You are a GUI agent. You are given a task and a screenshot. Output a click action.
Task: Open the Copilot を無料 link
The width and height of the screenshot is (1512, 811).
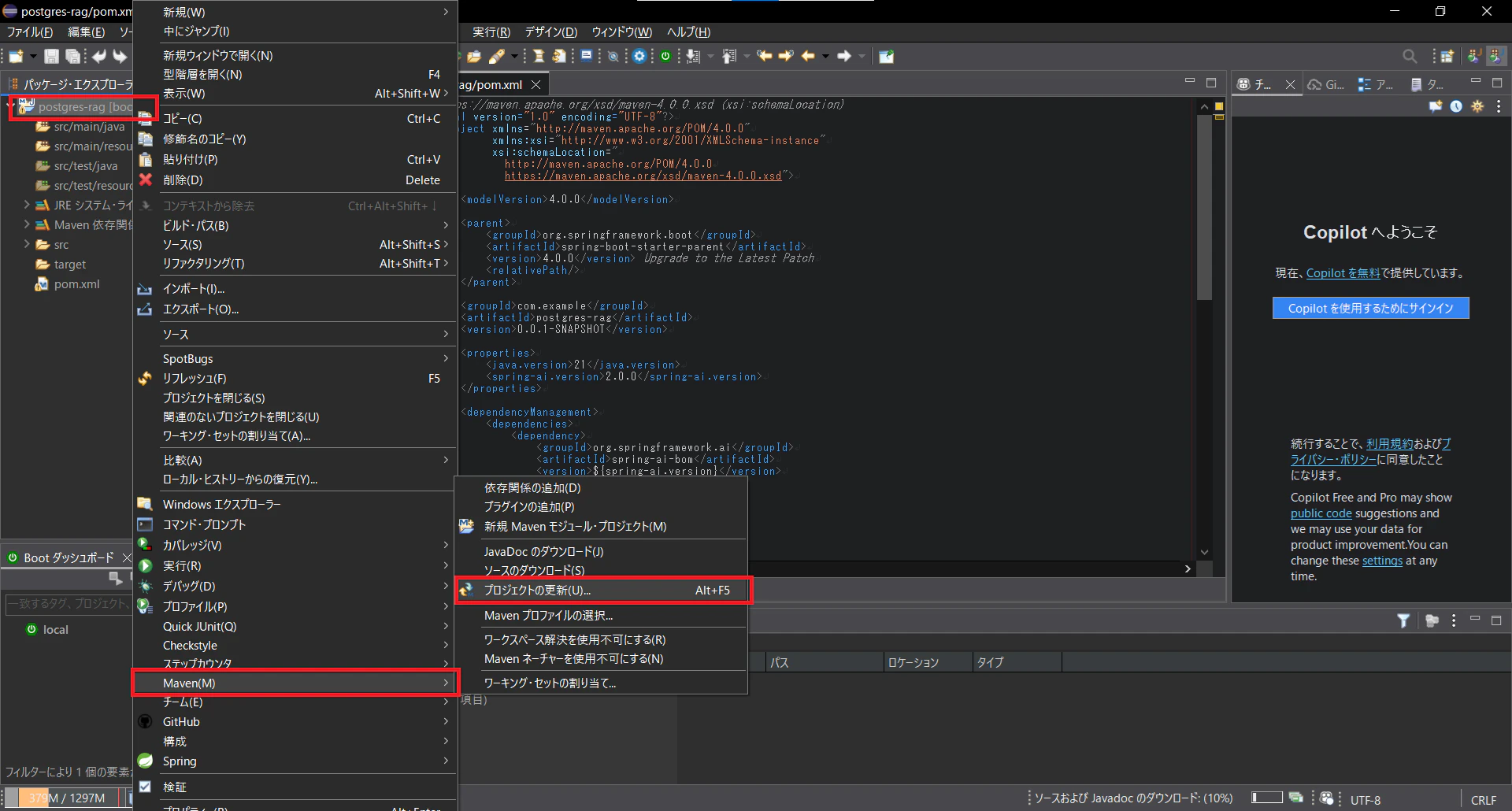click(1343, 273)
